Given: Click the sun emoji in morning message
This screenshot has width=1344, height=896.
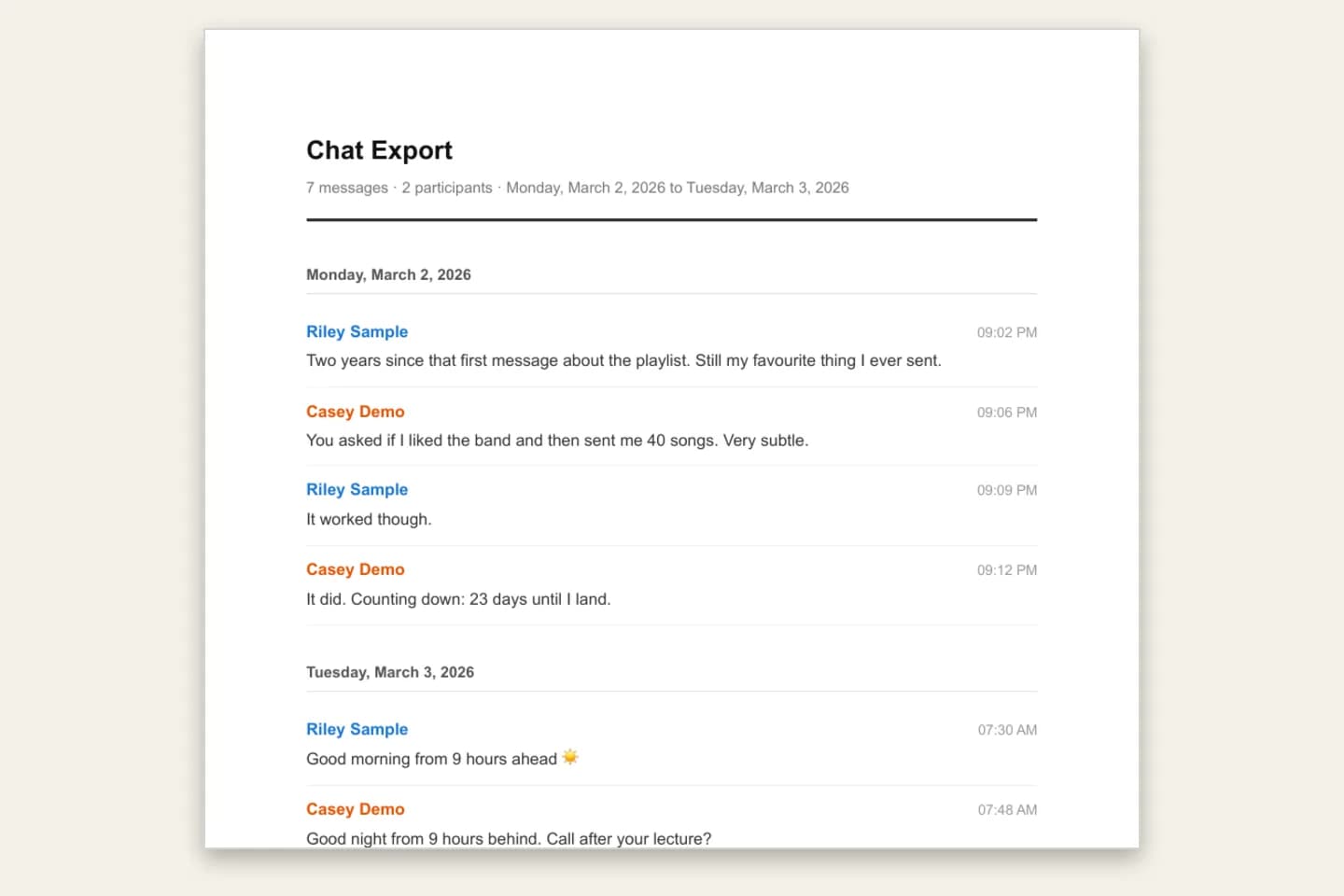Looking at the screenshot, I should click(x=570, y=757).
